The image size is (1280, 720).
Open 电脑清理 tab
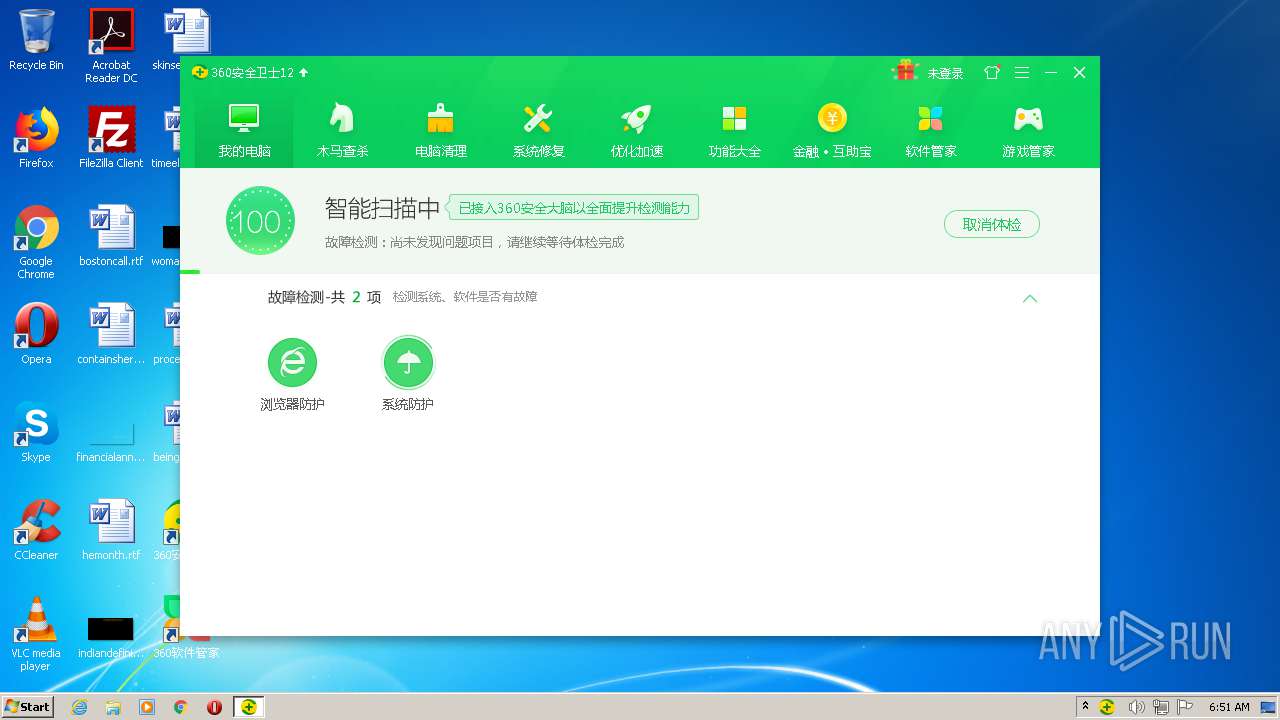(x=440, y=130)
